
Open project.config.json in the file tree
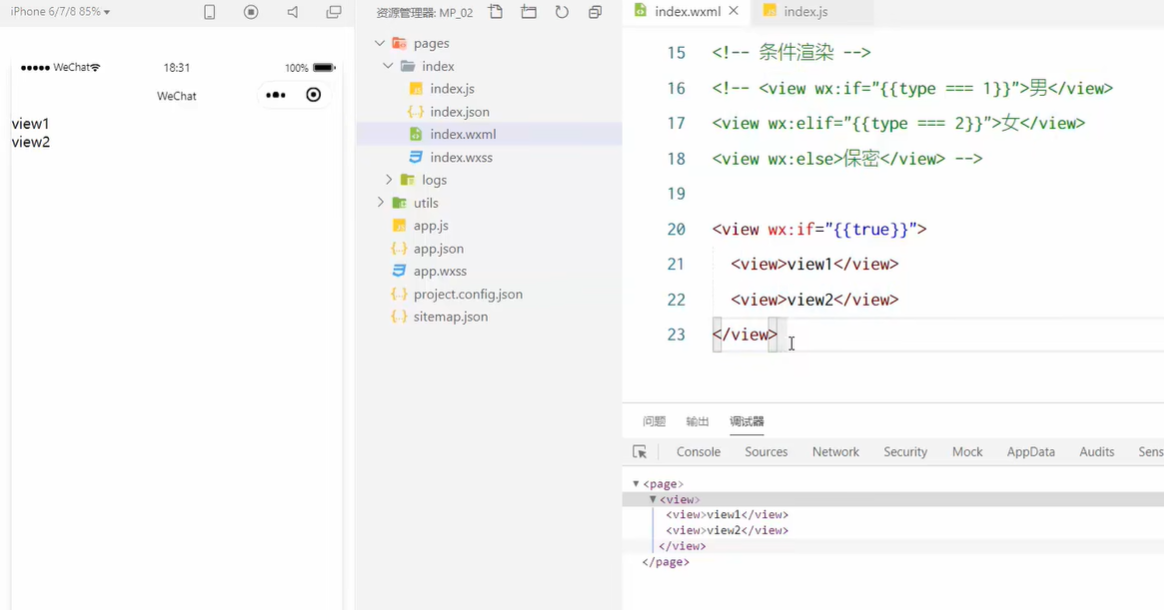468,294
